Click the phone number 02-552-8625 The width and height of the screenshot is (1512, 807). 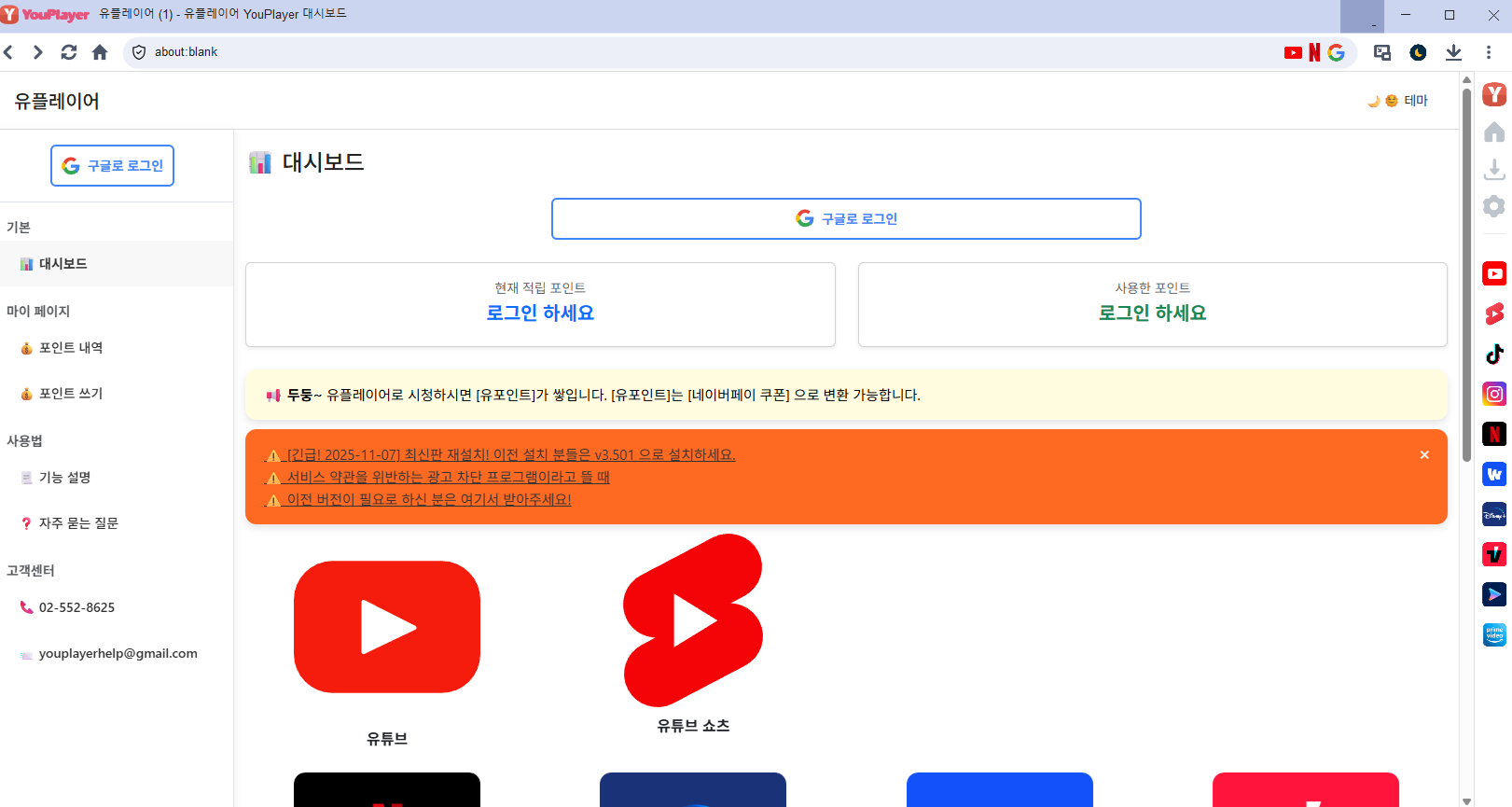point(76,607)
